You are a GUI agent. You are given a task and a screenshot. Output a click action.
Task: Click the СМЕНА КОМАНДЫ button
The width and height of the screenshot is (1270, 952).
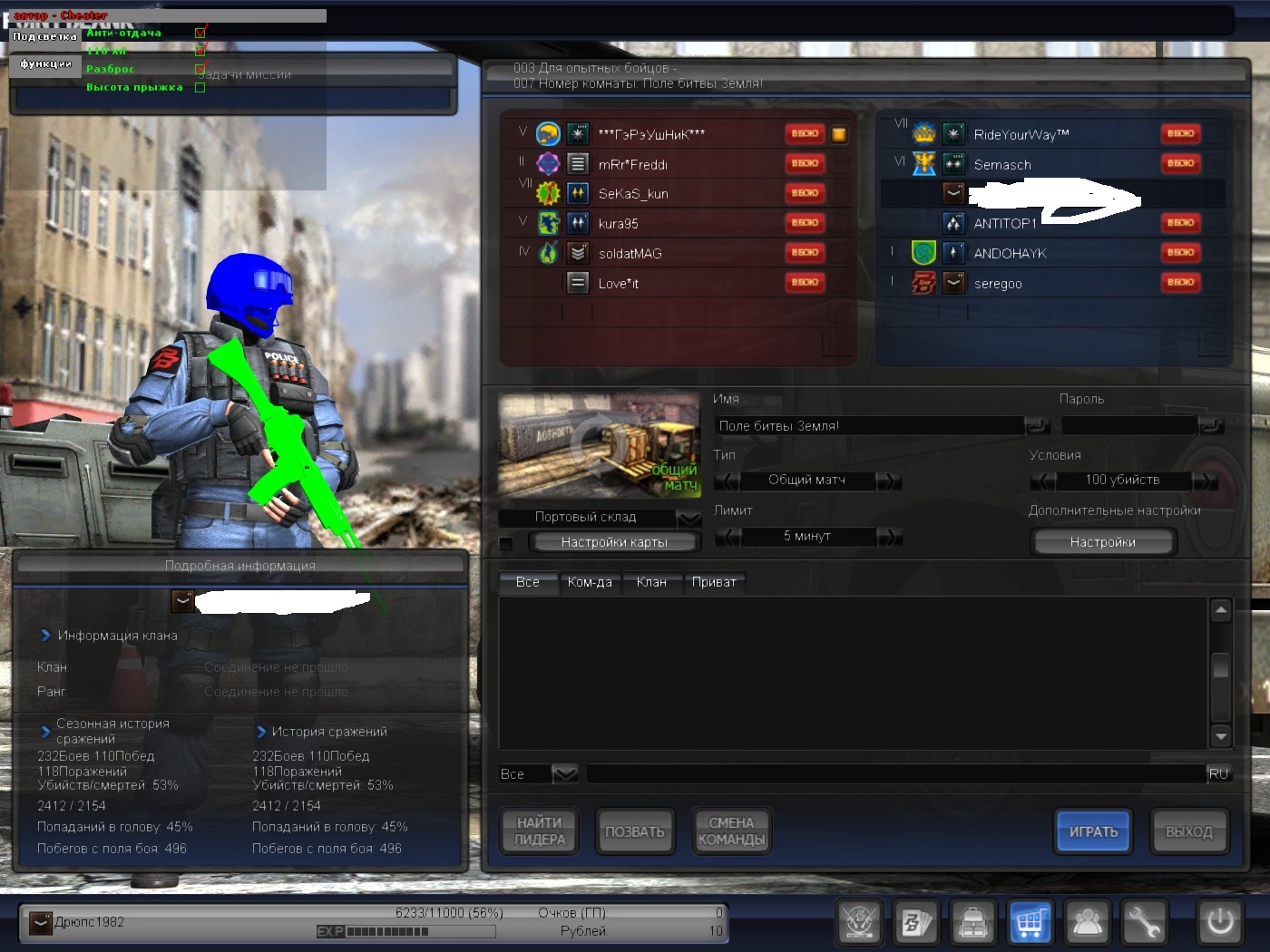pyautogui.click(x=731, y=831)
